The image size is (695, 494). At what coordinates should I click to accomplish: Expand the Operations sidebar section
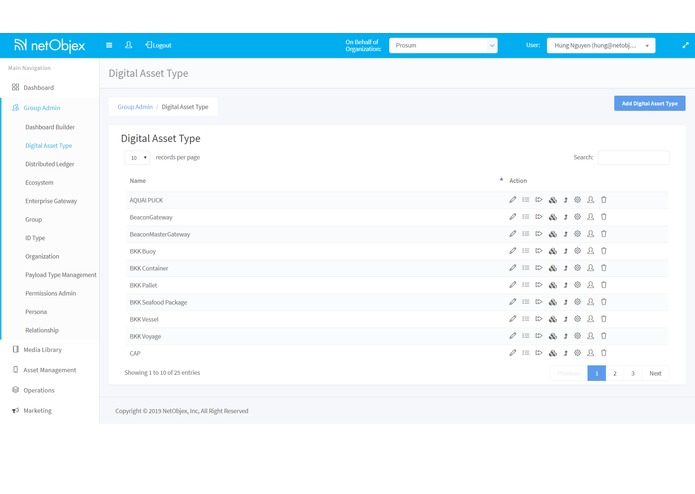click(39, 390)
